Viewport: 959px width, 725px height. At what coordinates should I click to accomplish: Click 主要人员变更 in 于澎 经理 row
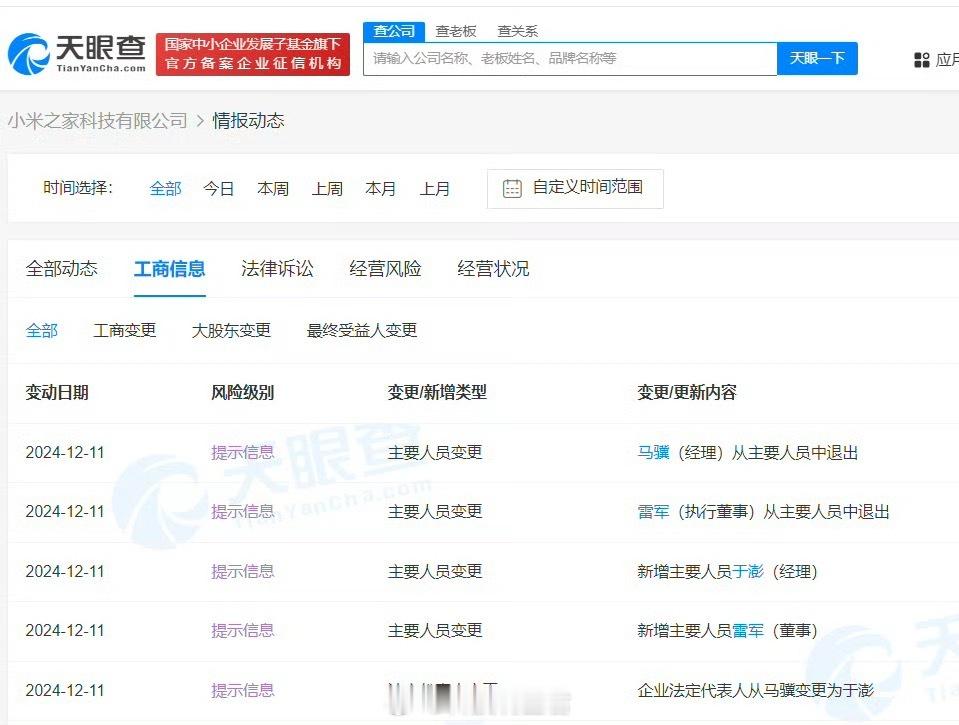click(435, 571)
